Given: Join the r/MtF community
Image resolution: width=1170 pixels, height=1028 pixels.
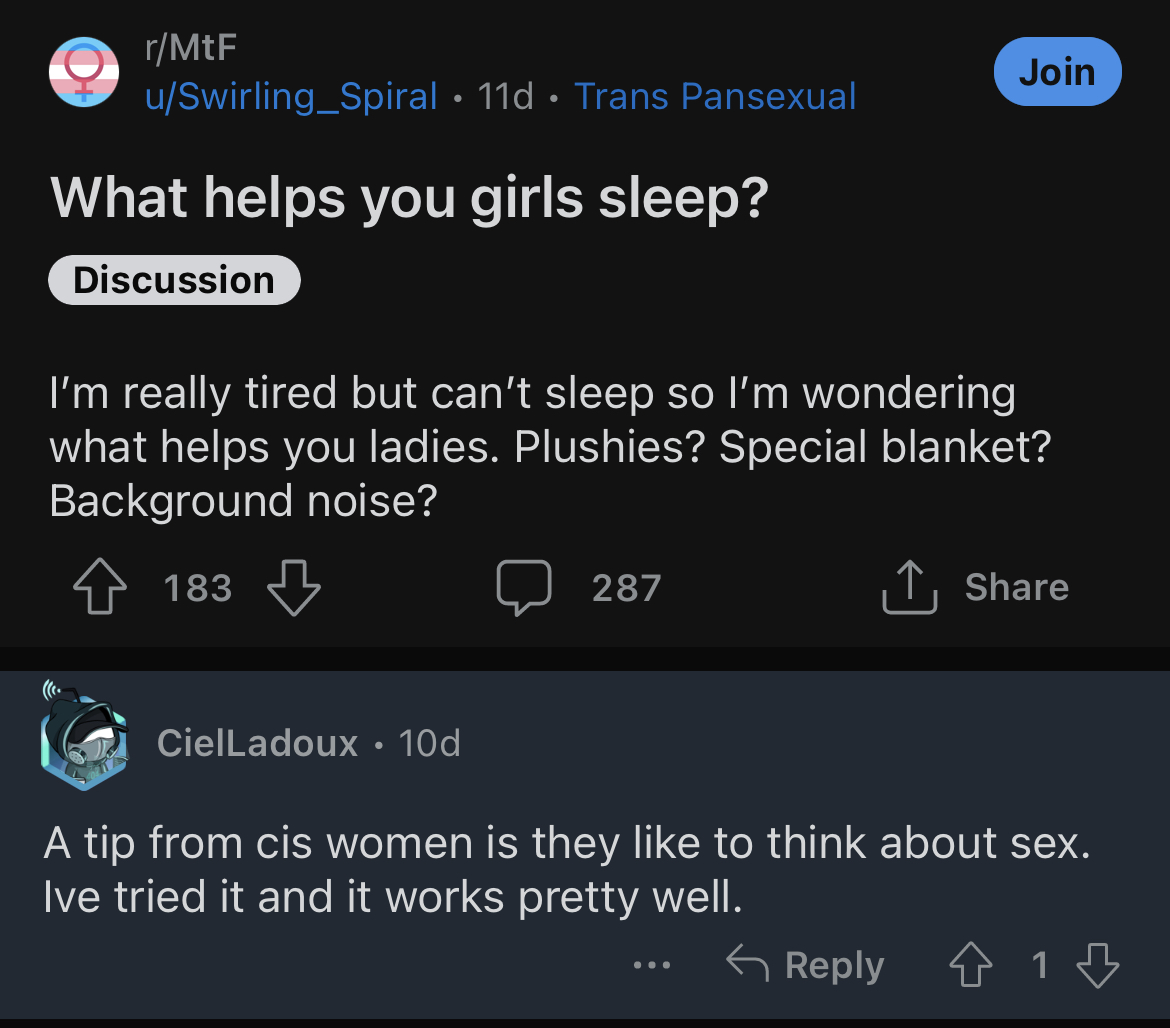Looking at the screenshot, I should pyautogui.click(x=1057, y=72).
